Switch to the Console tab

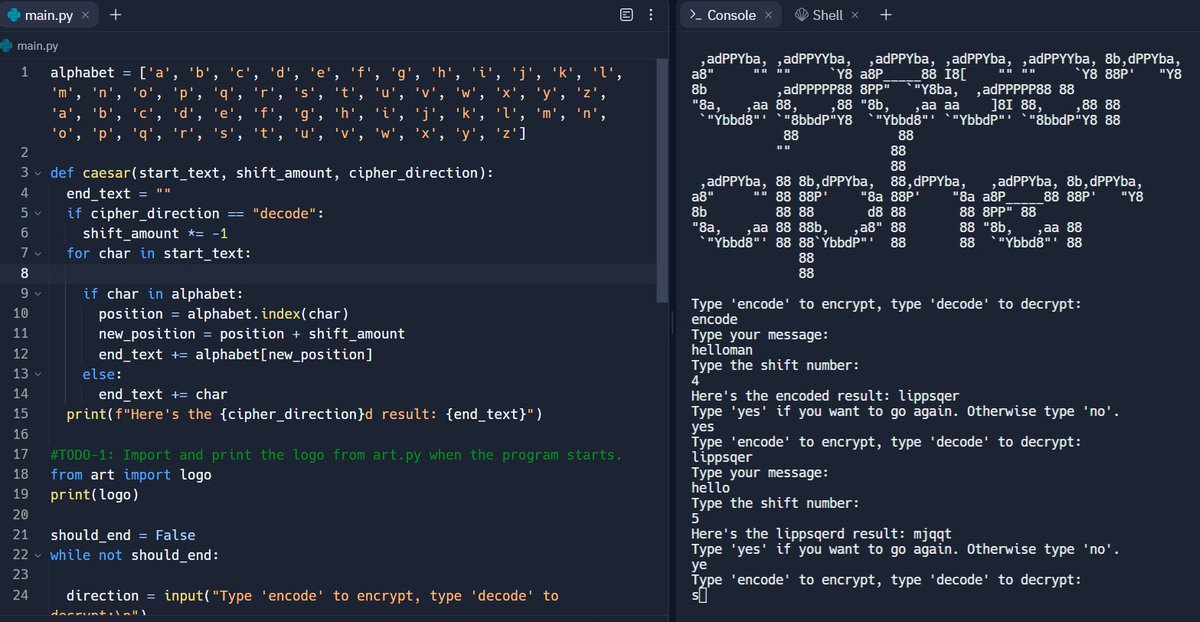[732, 15]
